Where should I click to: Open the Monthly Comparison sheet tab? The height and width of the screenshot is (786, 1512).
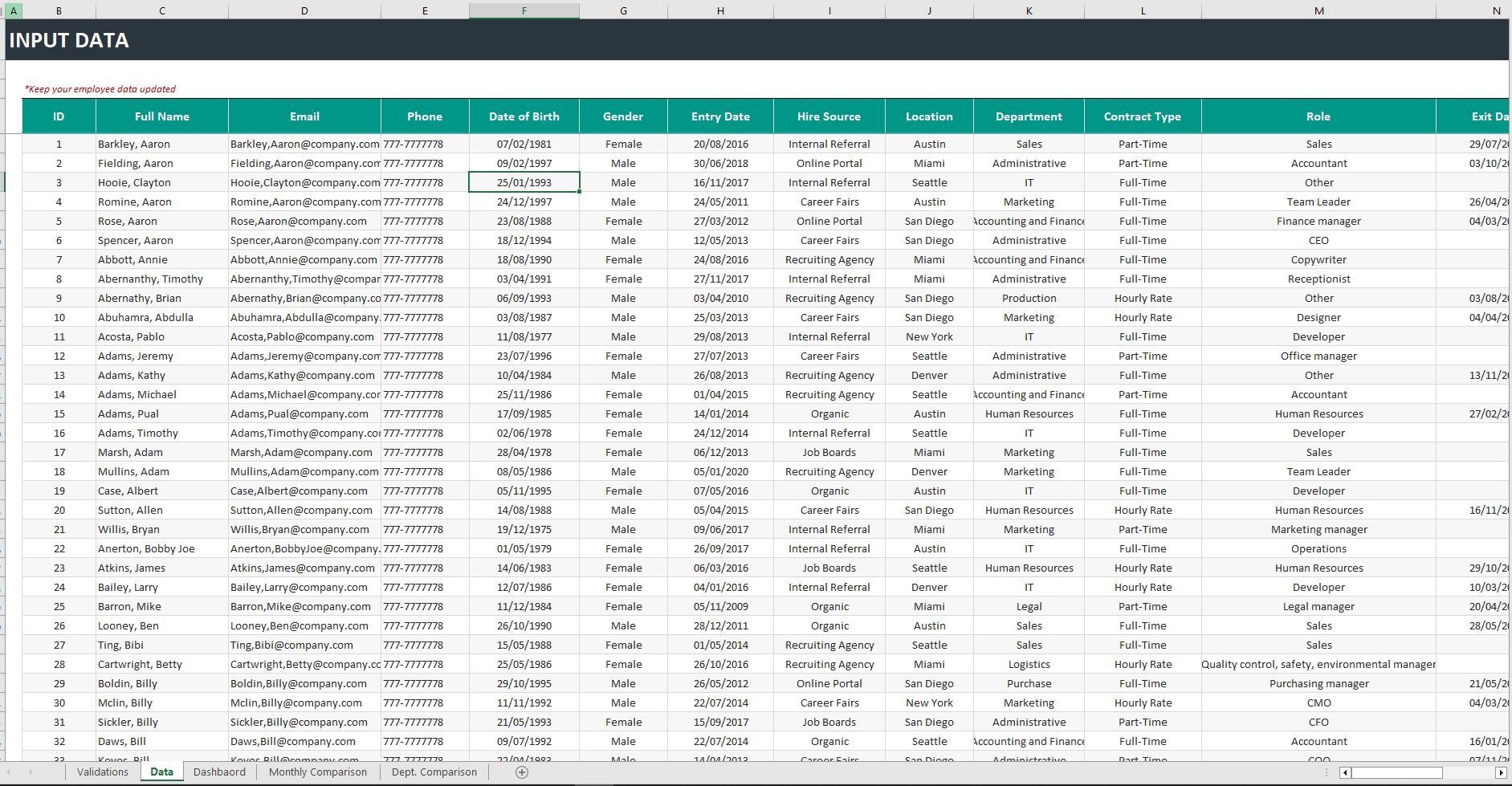(318, 772)
